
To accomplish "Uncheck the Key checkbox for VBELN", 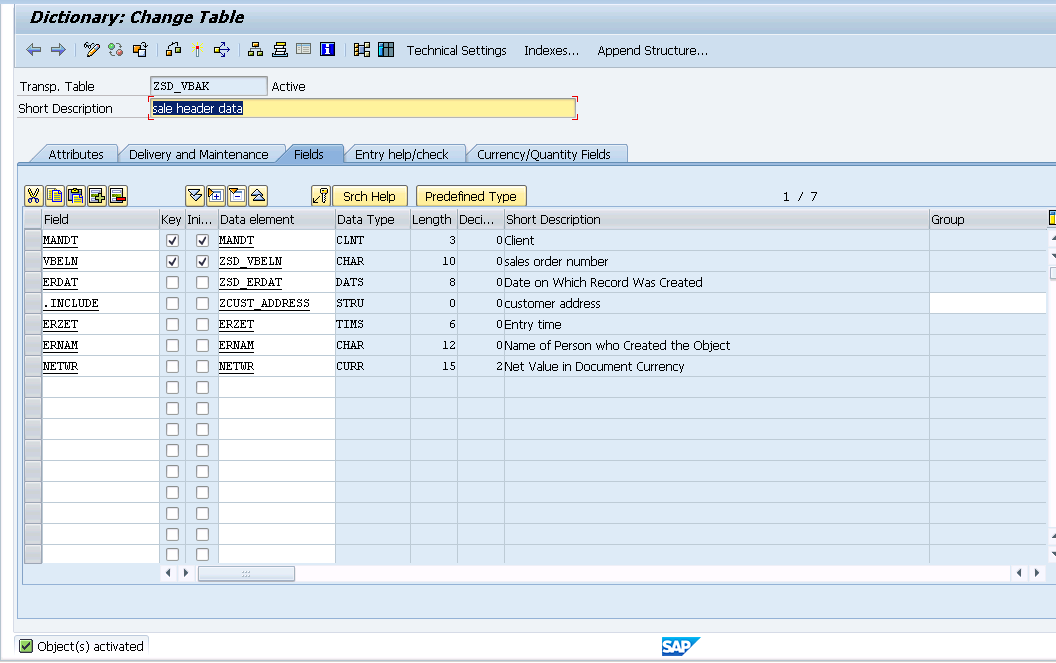I will (x=172, y=261).
